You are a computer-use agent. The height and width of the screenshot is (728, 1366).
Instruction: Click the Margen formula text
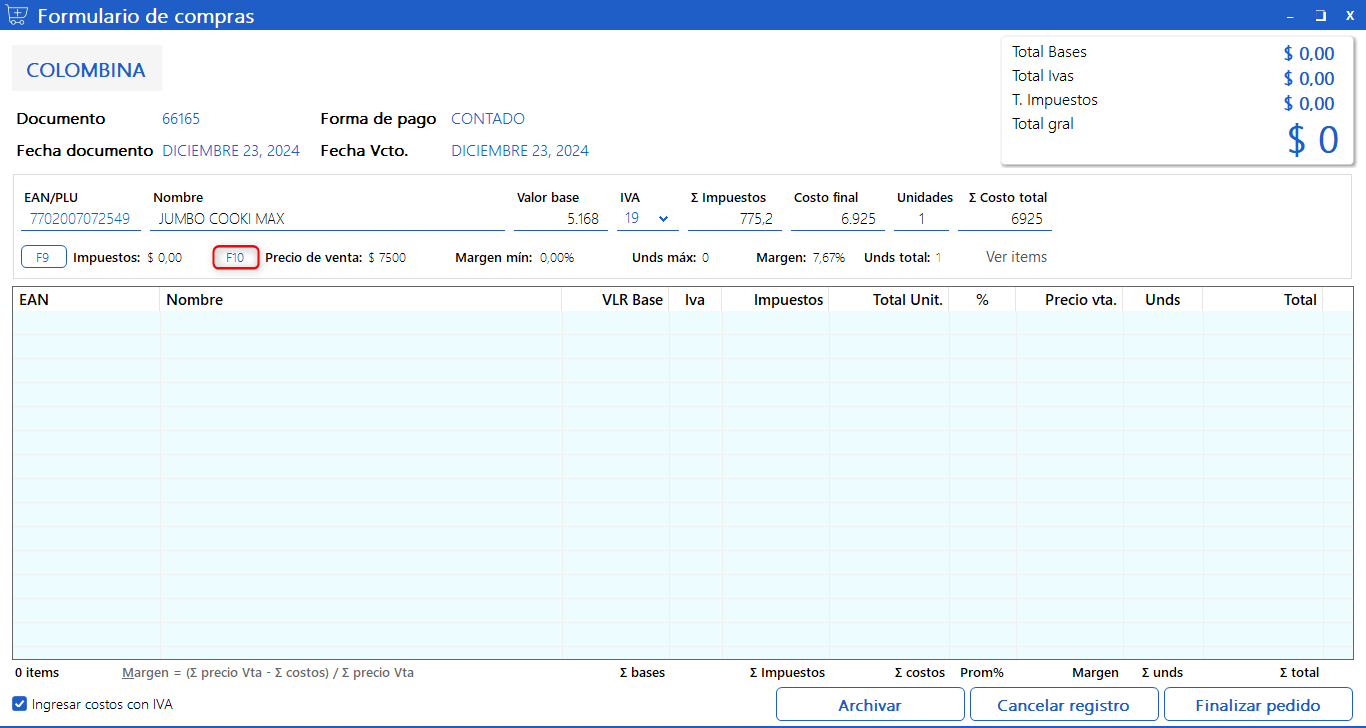(268, 673)
